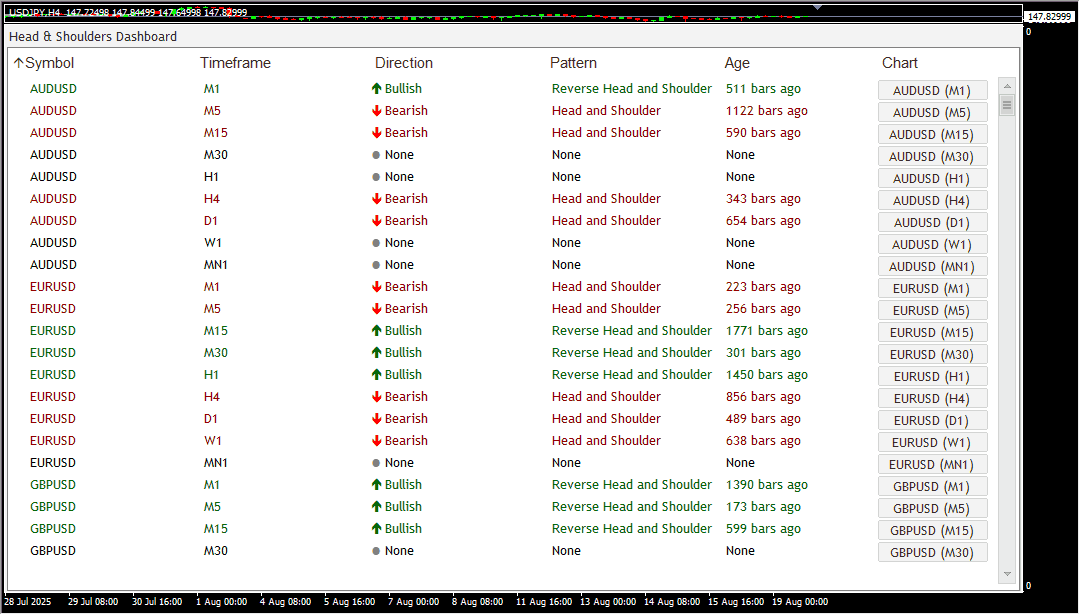Viewport: 1080px width, 615px height.
Task: Click the red bearish arrow in EURUSD W1 row
Action: click(x=376, y=441)
